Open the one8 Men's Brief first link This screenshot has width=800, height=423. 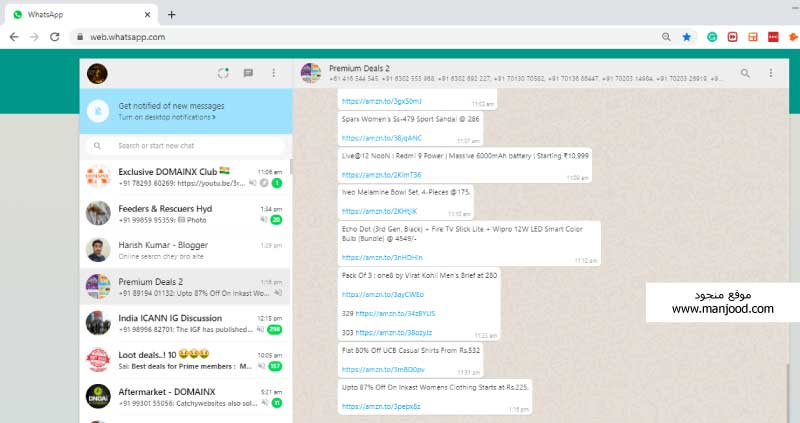(x=383, y=294)
